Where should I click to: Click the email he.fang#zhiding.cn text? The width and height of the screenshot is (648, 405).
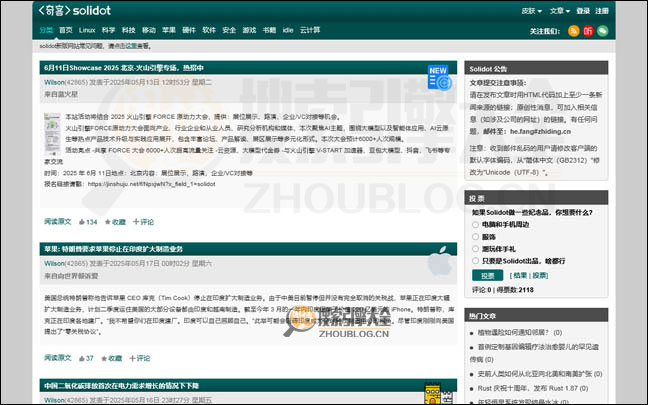tap(541, 132)
